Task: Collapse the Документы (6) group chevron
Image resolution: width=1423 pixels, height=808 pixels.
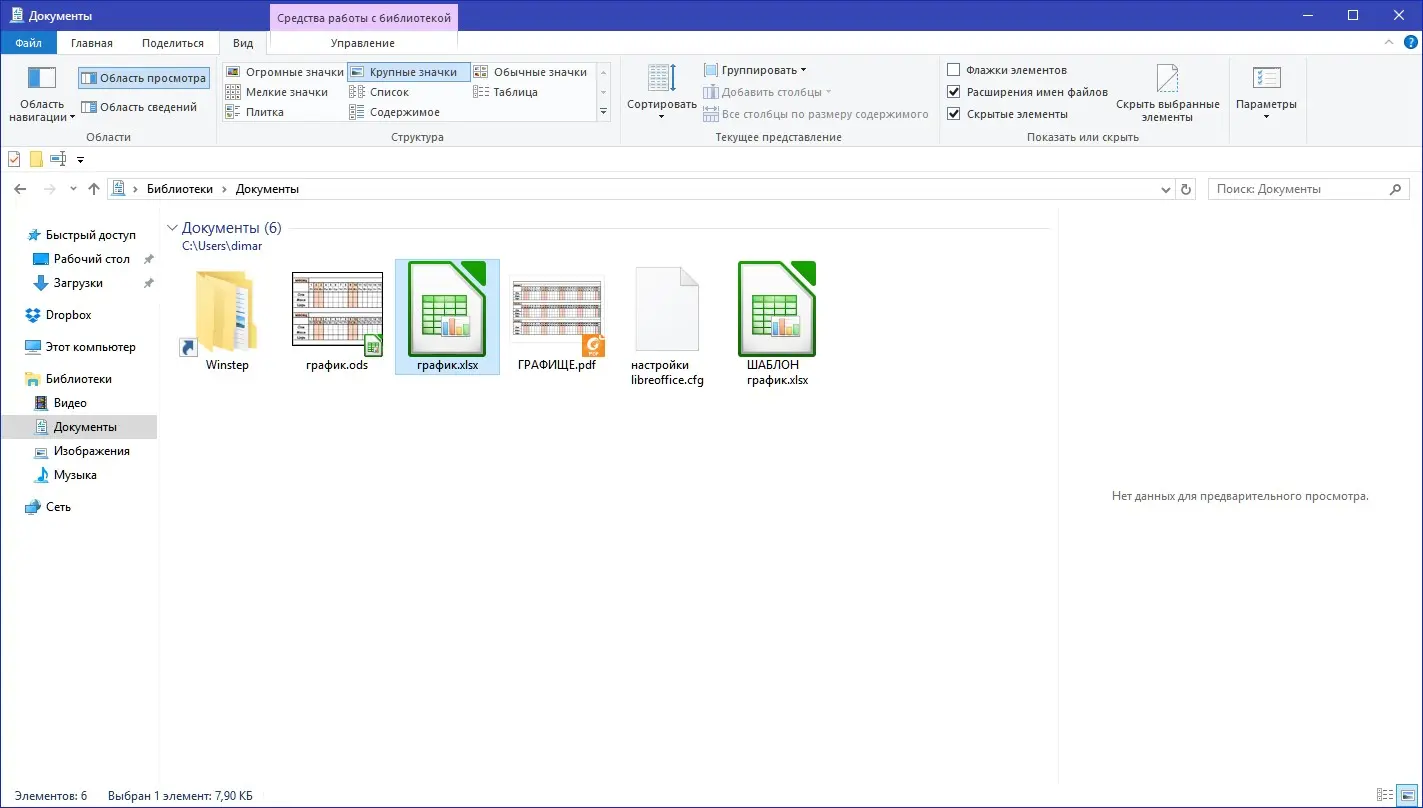Action: (x=172, y=228)
